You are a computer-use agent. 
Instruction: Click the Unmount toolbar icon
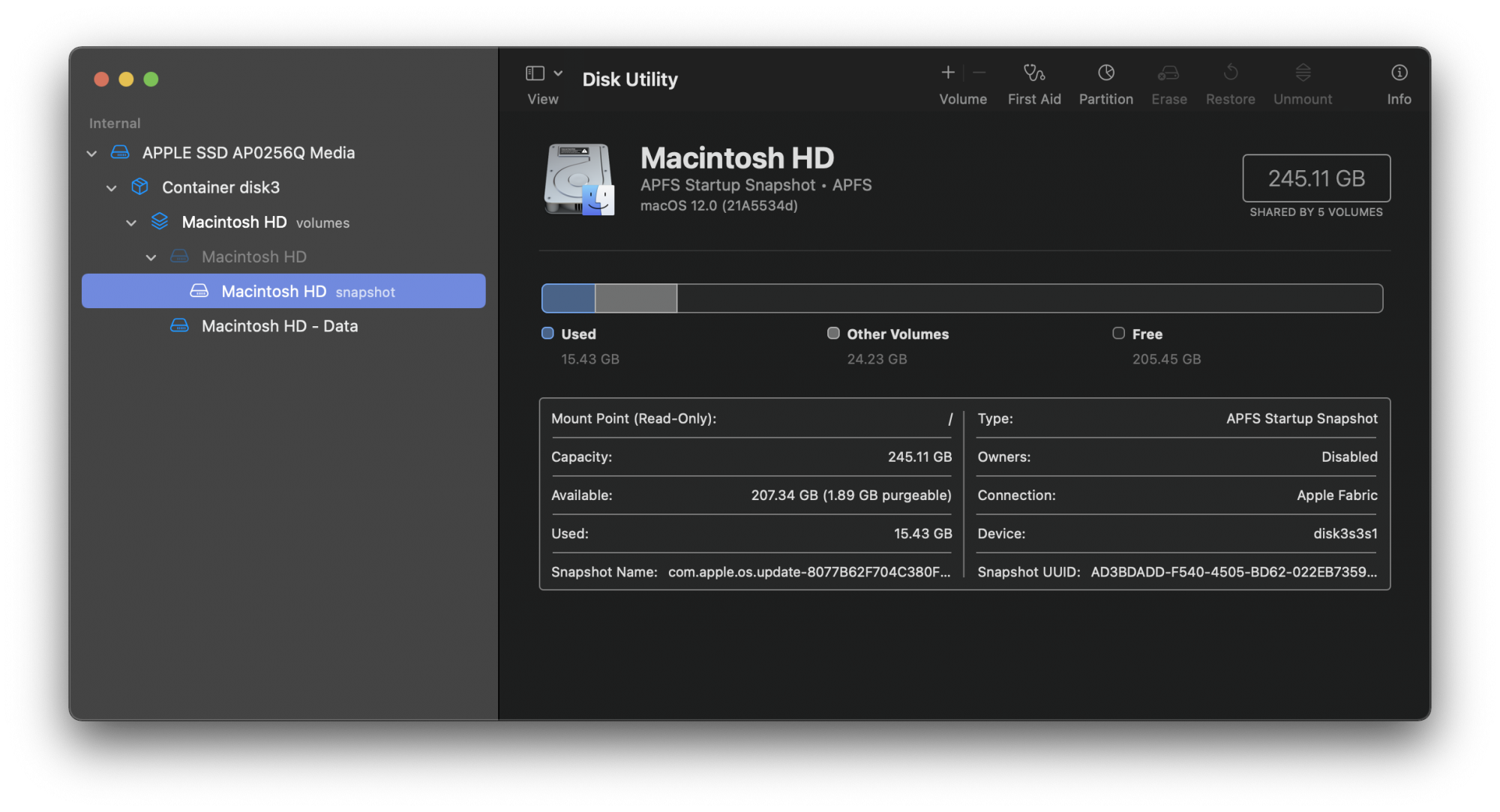1303,73
